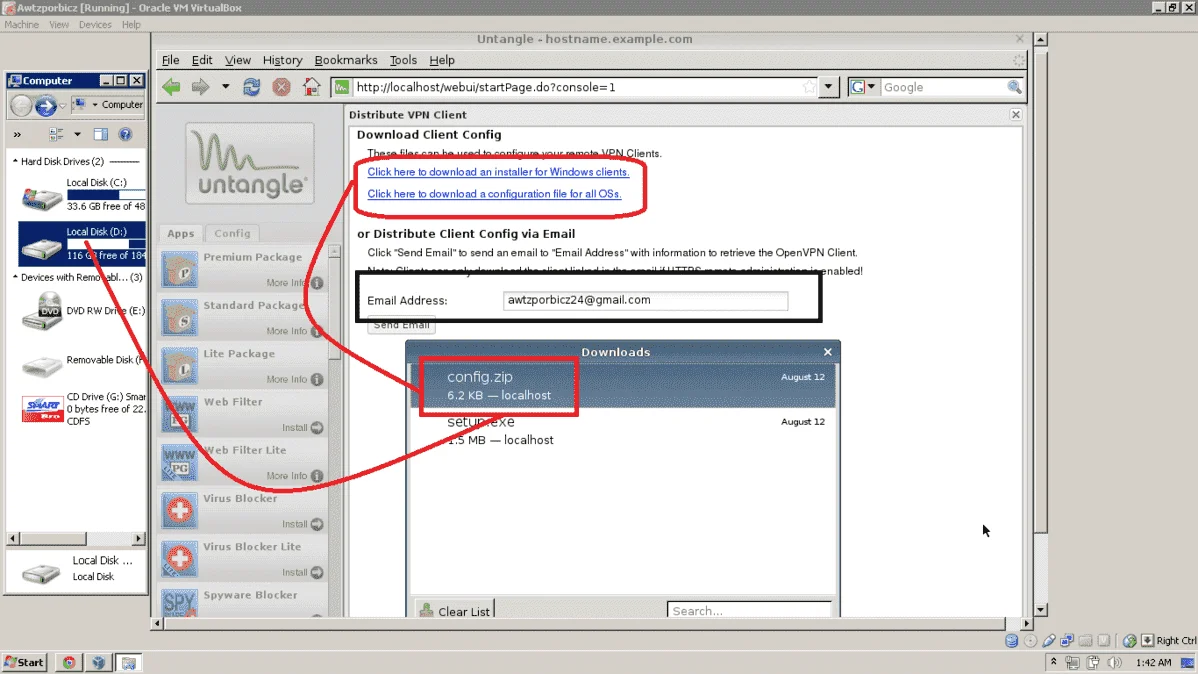Open Chrome from taskbar quick launch
This screenshot has height=674, width=1198.
[69, 663]
